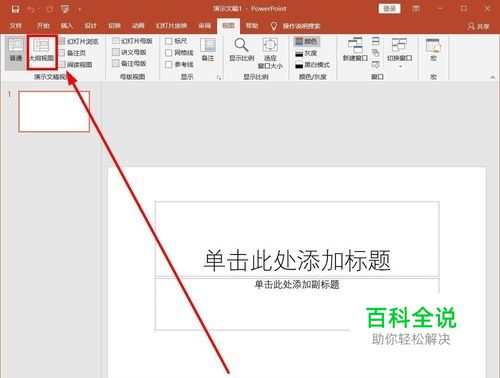
Task: Click the cascade windows icon
Action: pos(376,53)
